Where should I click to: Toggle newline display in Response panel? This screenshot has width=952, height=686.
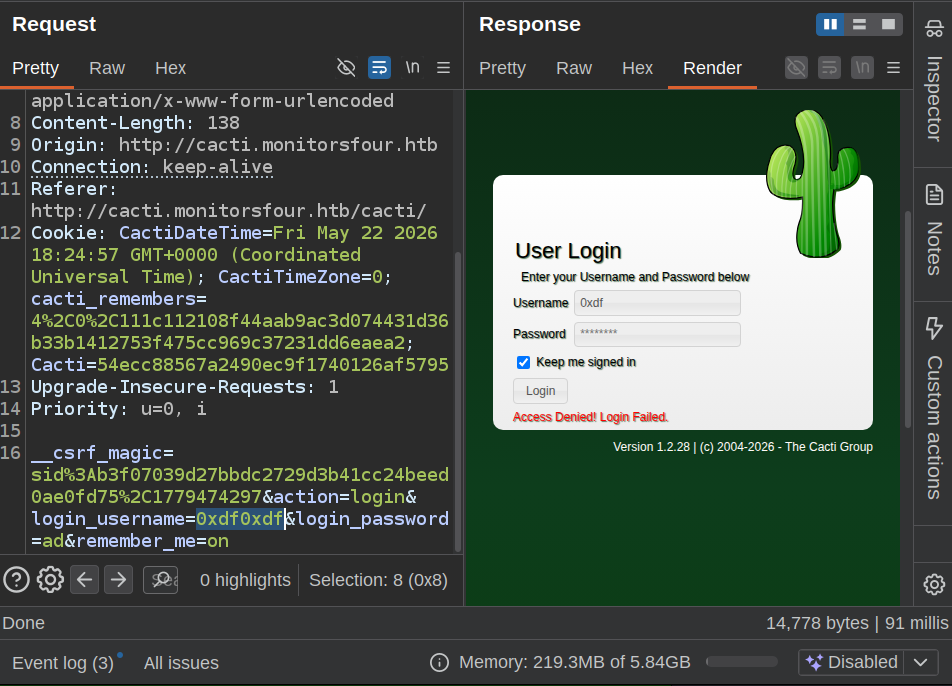point(862,67)
